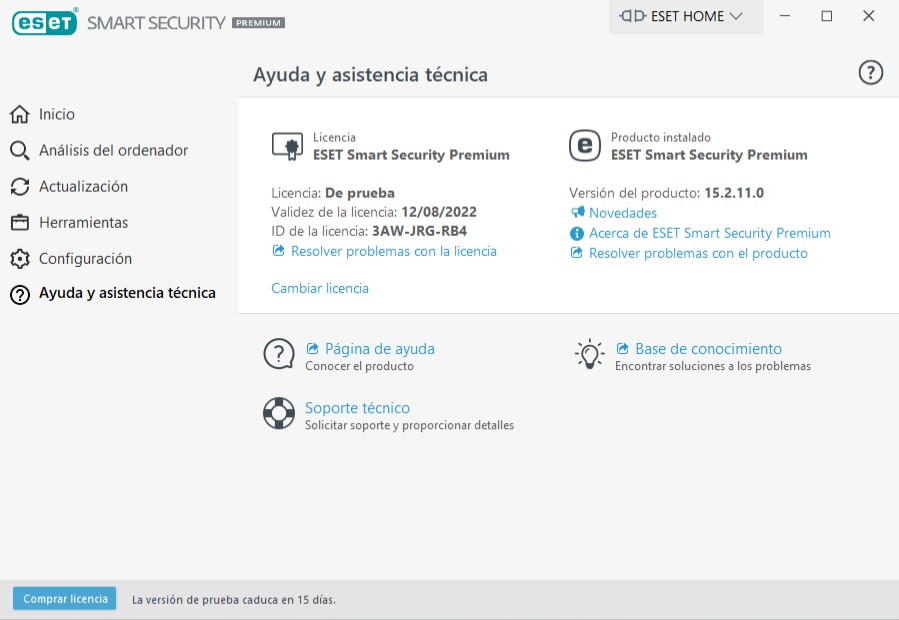Click the house icon next to Inicio
899x620 pixels.
coord(19,114)
